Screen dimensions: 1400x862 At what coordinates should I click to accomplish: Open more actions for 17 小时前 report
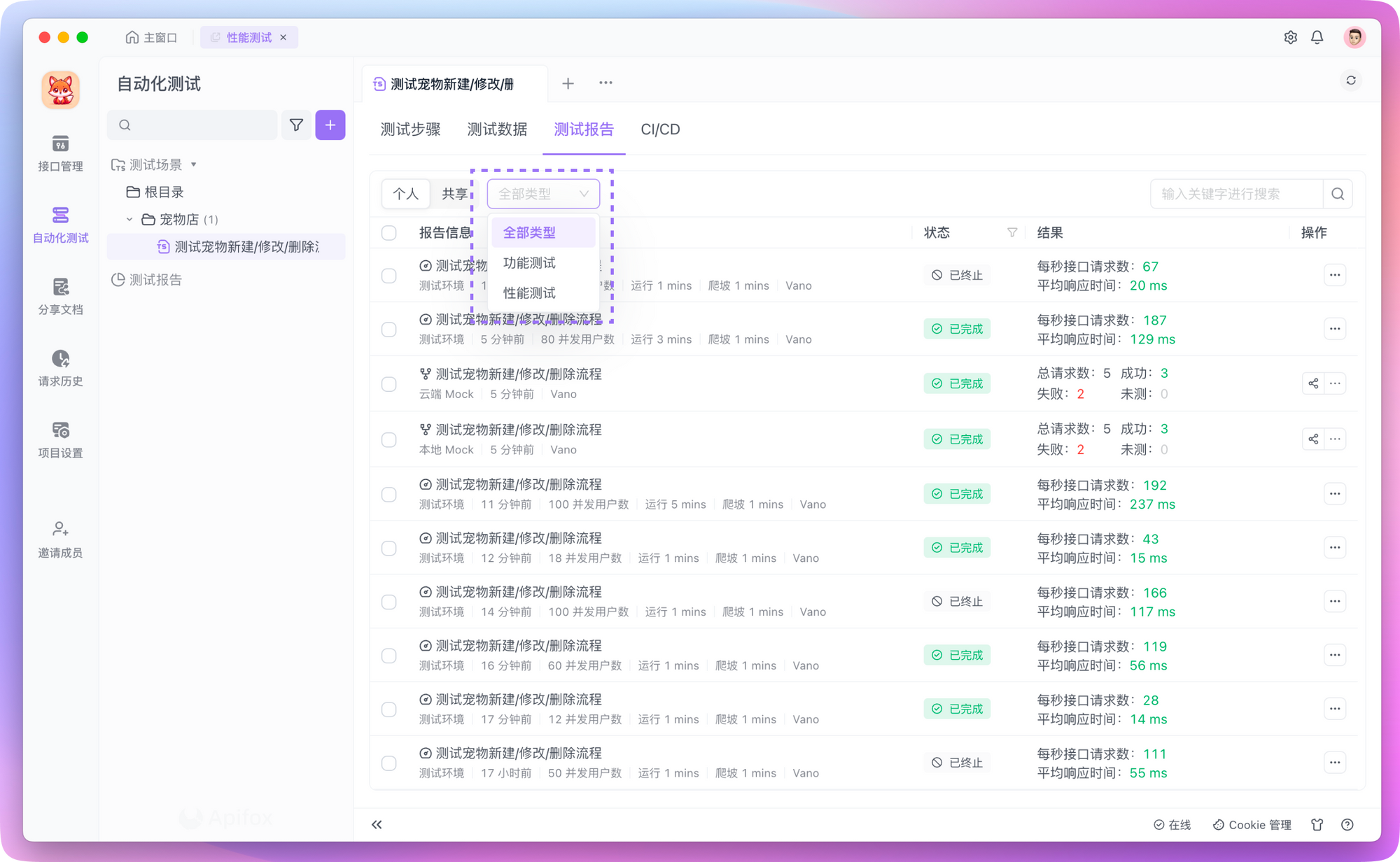pyautogui.click(x=1335, y=763)
